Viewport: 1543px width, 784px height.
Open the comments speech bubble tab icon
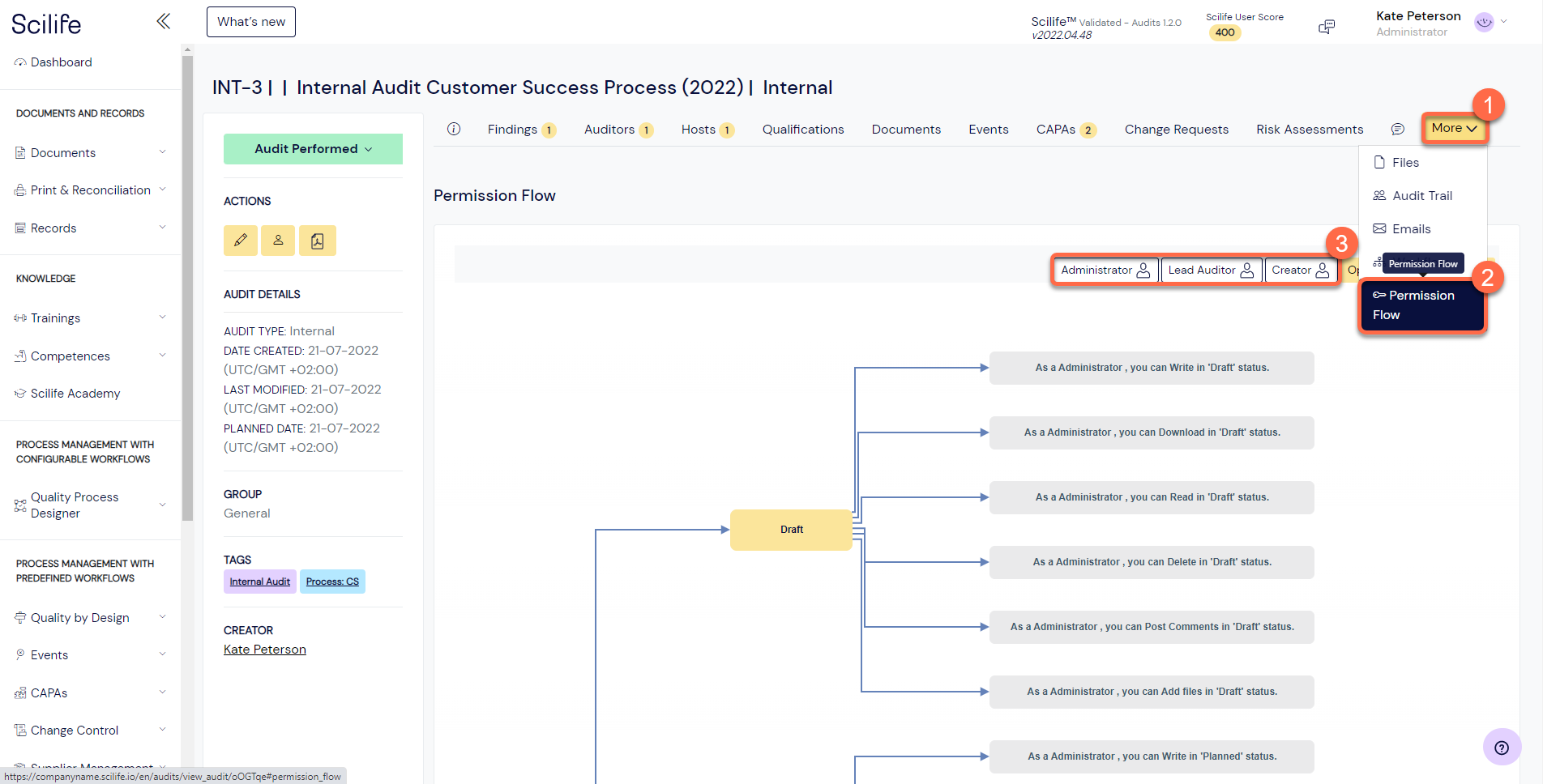coord(1398,129)
